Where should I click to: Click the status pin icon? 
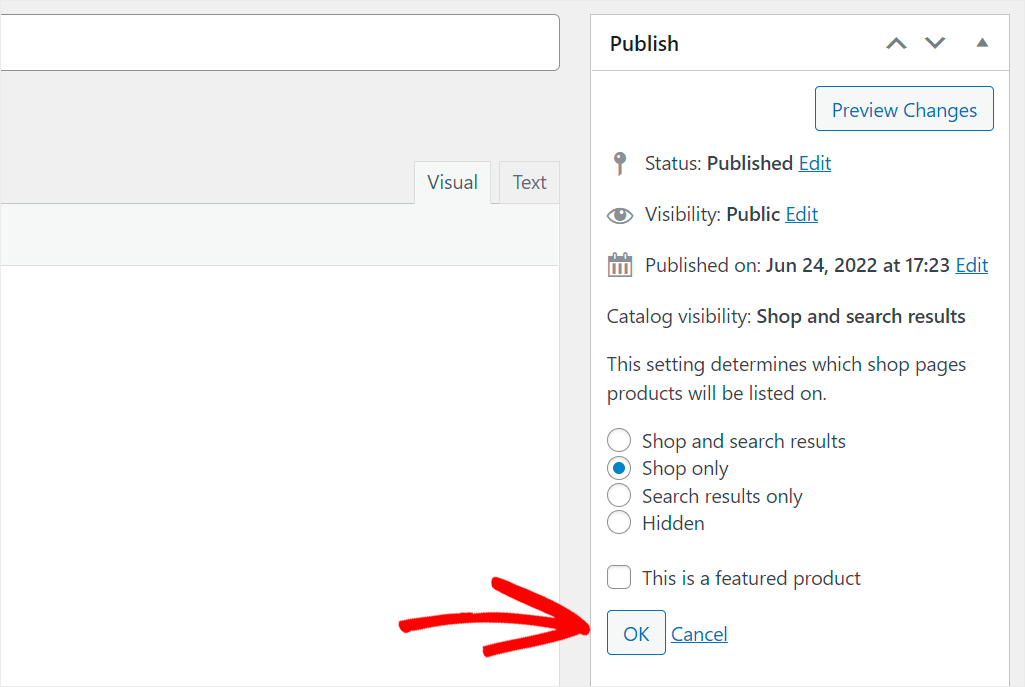pyautogui.click(x=620, y=163)
